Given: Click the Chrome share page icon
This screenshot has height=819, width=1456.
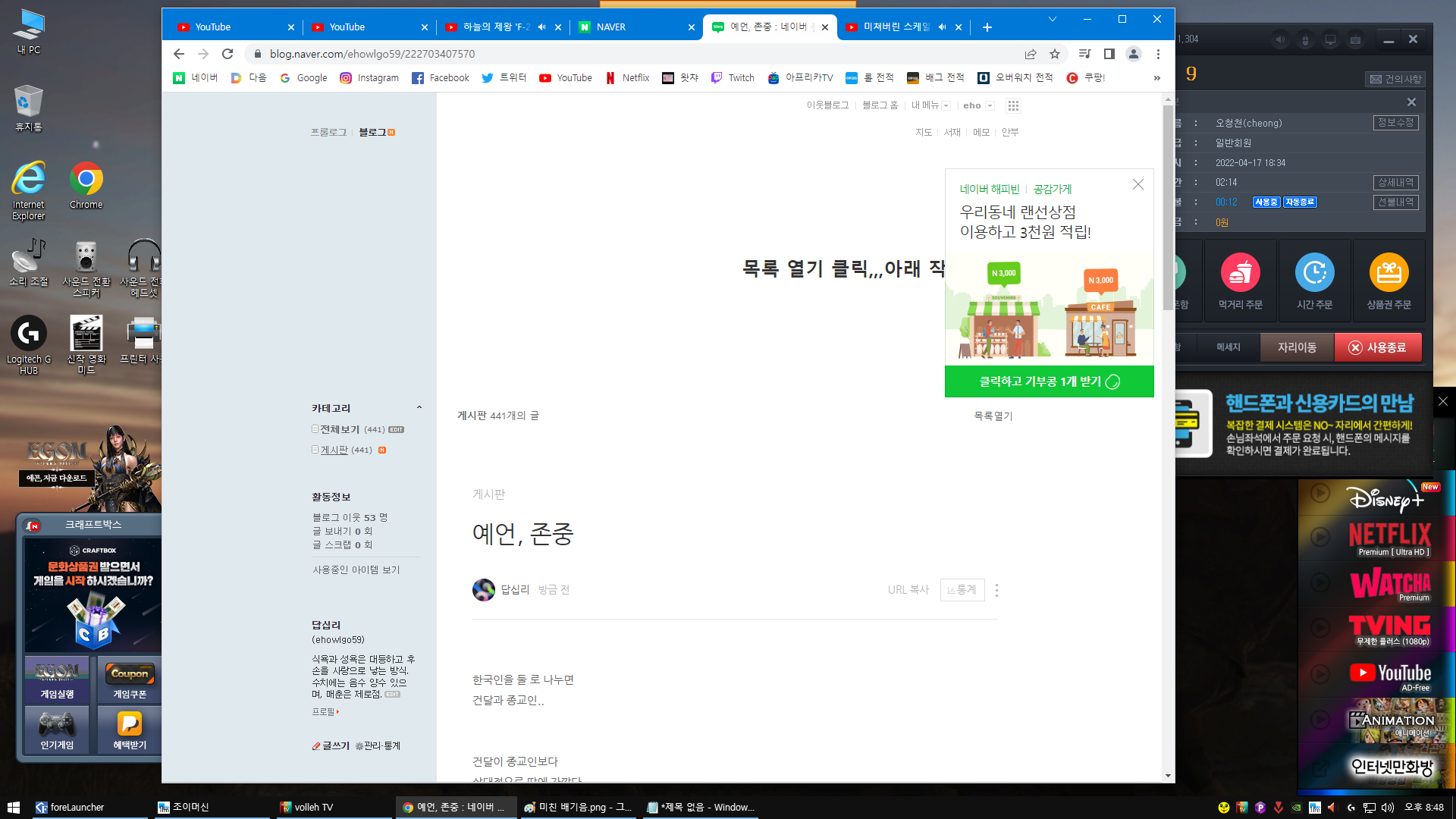Looking at the screenshot, I should tap(1030, 54).
